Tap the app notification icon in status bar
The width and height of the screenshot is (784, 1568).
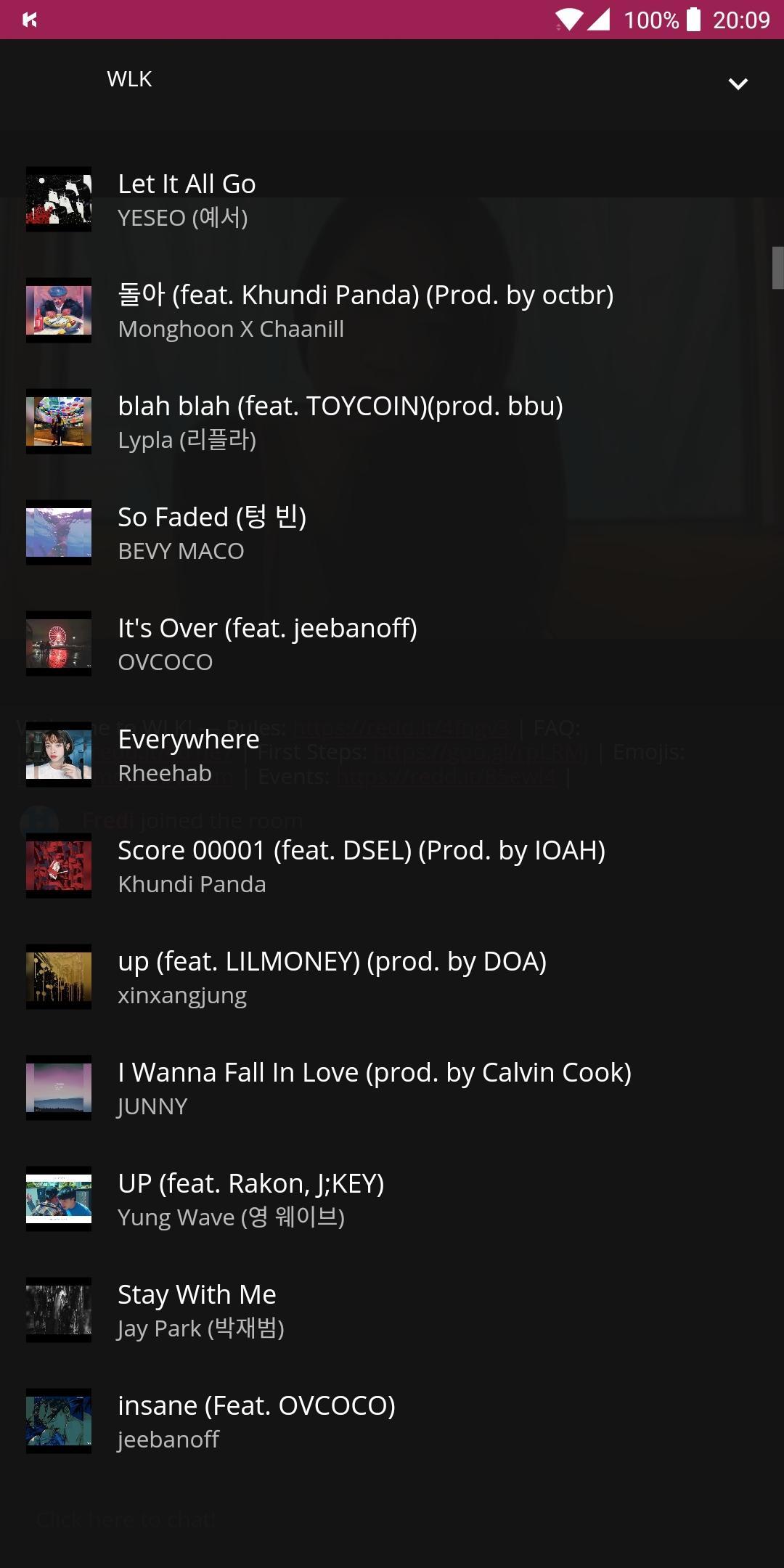click(30, 20)
